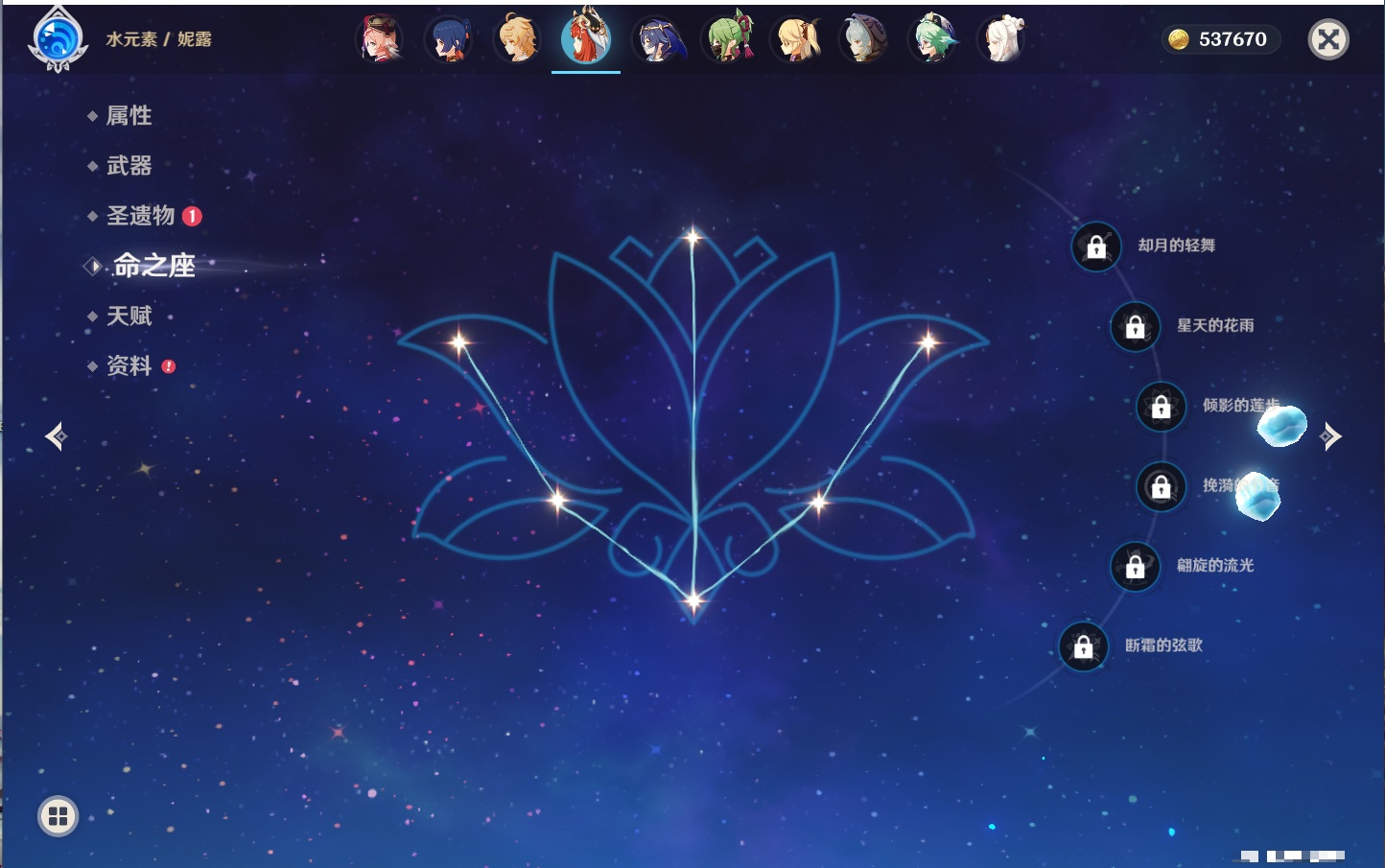This screenshot has width=1385, height=868.
Task: Open the locked 星天的花雨 constellation node
Action: point(1136,326)
